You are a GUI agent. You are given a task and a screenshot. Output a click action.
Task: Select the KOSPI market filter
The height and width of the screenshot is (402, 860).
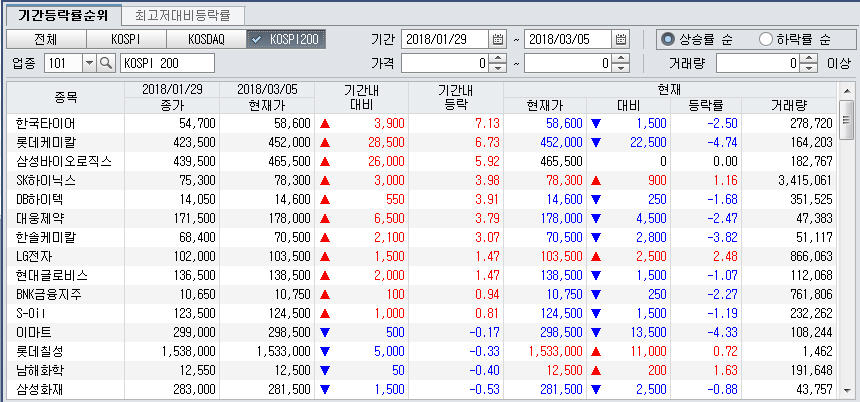[x=126, y=39]
